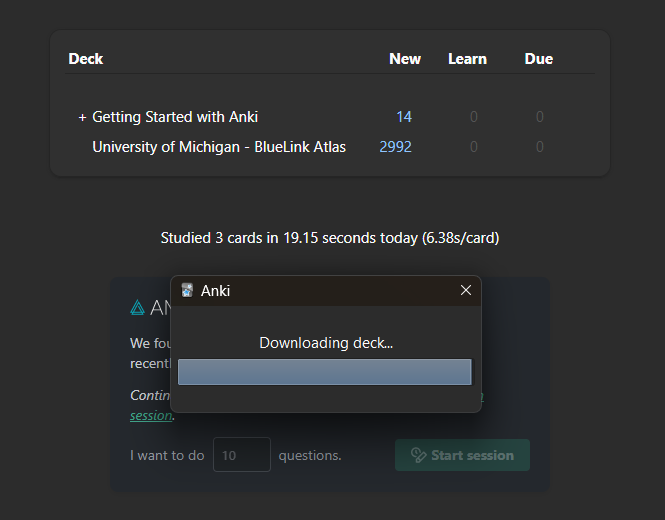Click the Deck column header

86,59
